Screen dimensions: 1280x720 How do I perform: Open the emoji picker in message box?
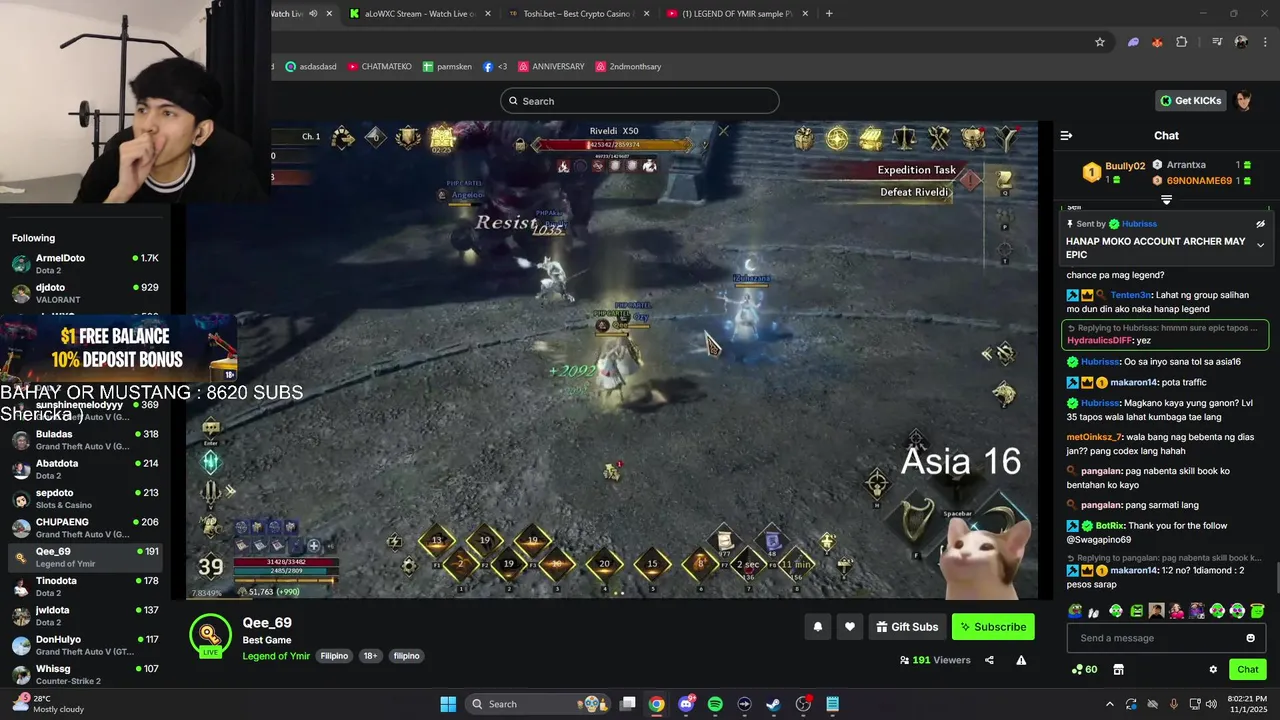click(x=1250, y=638)
